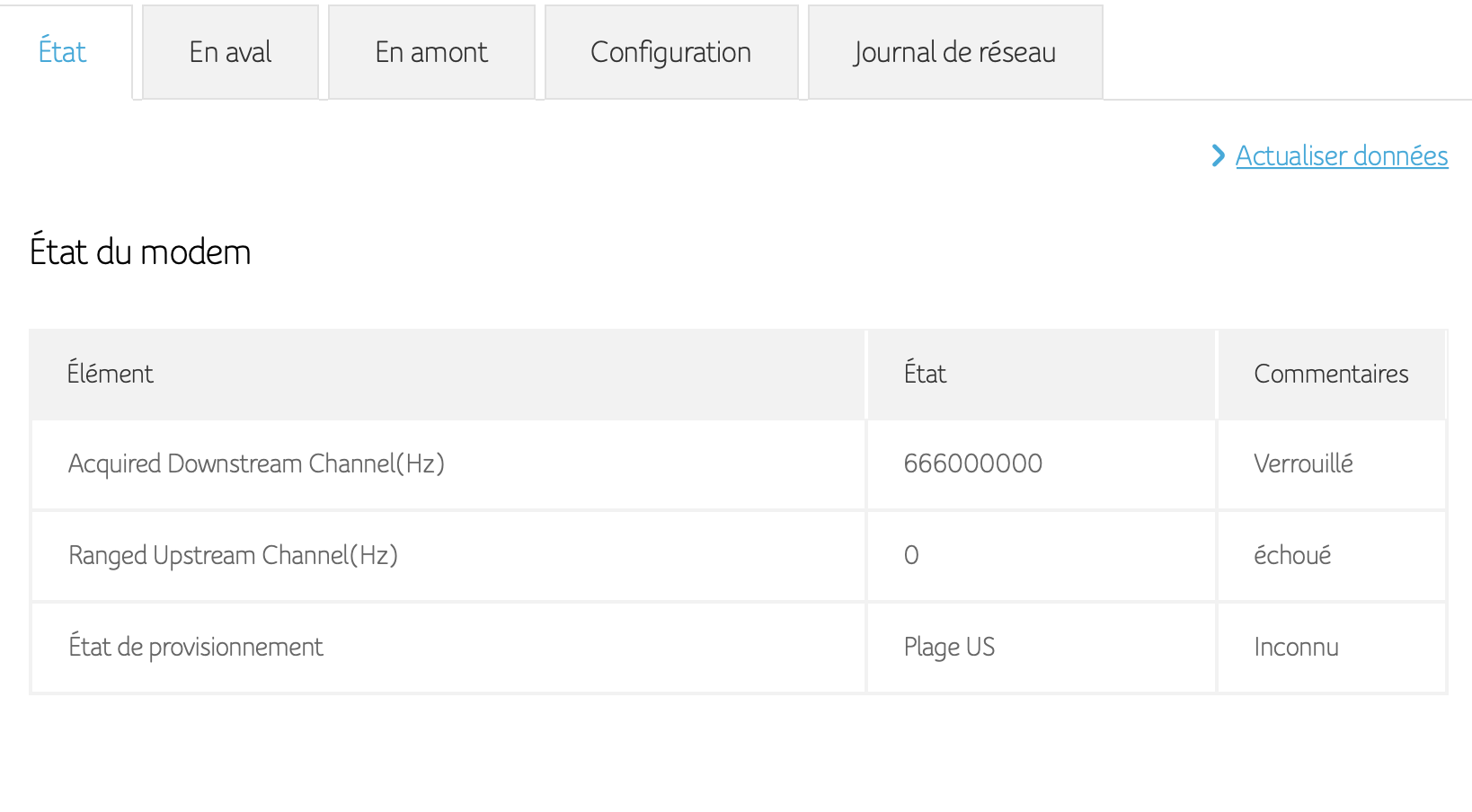Click the chevron icon beside Actualiser données
This screenshot has height=812, width=1472.
tap(1218, 156)
